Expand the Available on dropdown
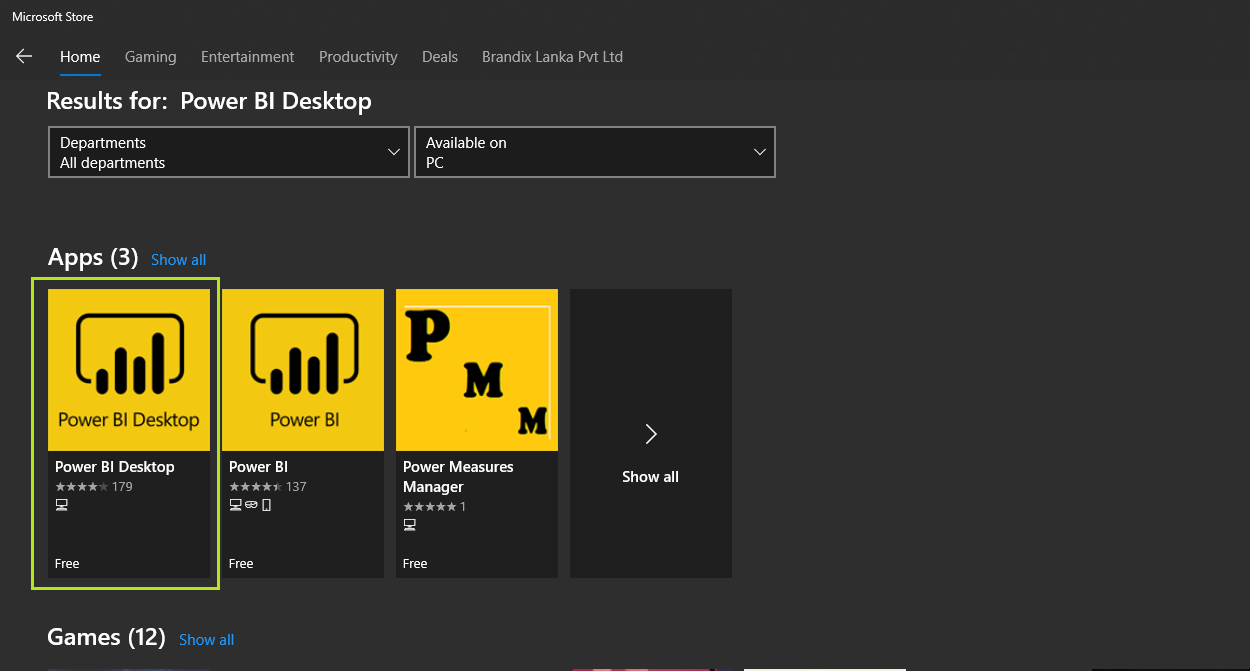Image resolution: width=1250 pixels, height=671 pixels. point(595,152)
